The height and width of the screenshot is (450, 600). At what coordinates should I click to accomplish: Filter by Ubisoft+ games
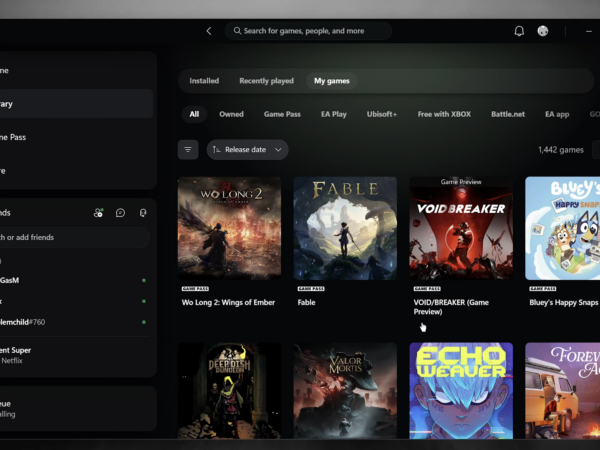(x=382, y=114)
